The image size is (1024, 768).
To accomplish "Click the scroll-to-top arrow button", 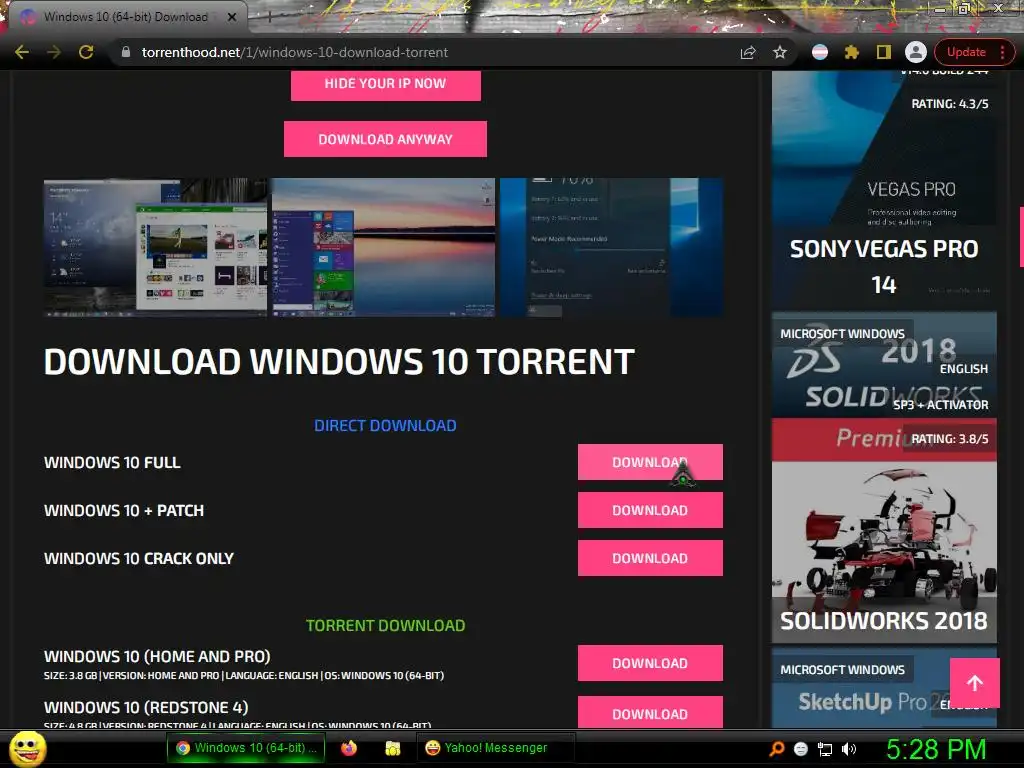I will coord(974,683).
